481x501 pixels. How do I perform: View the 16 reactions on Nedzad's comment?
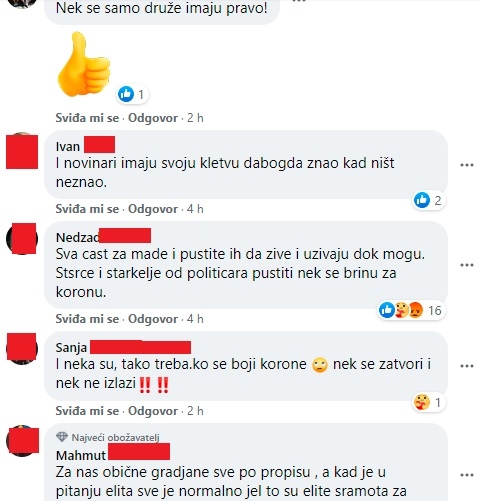411,310
